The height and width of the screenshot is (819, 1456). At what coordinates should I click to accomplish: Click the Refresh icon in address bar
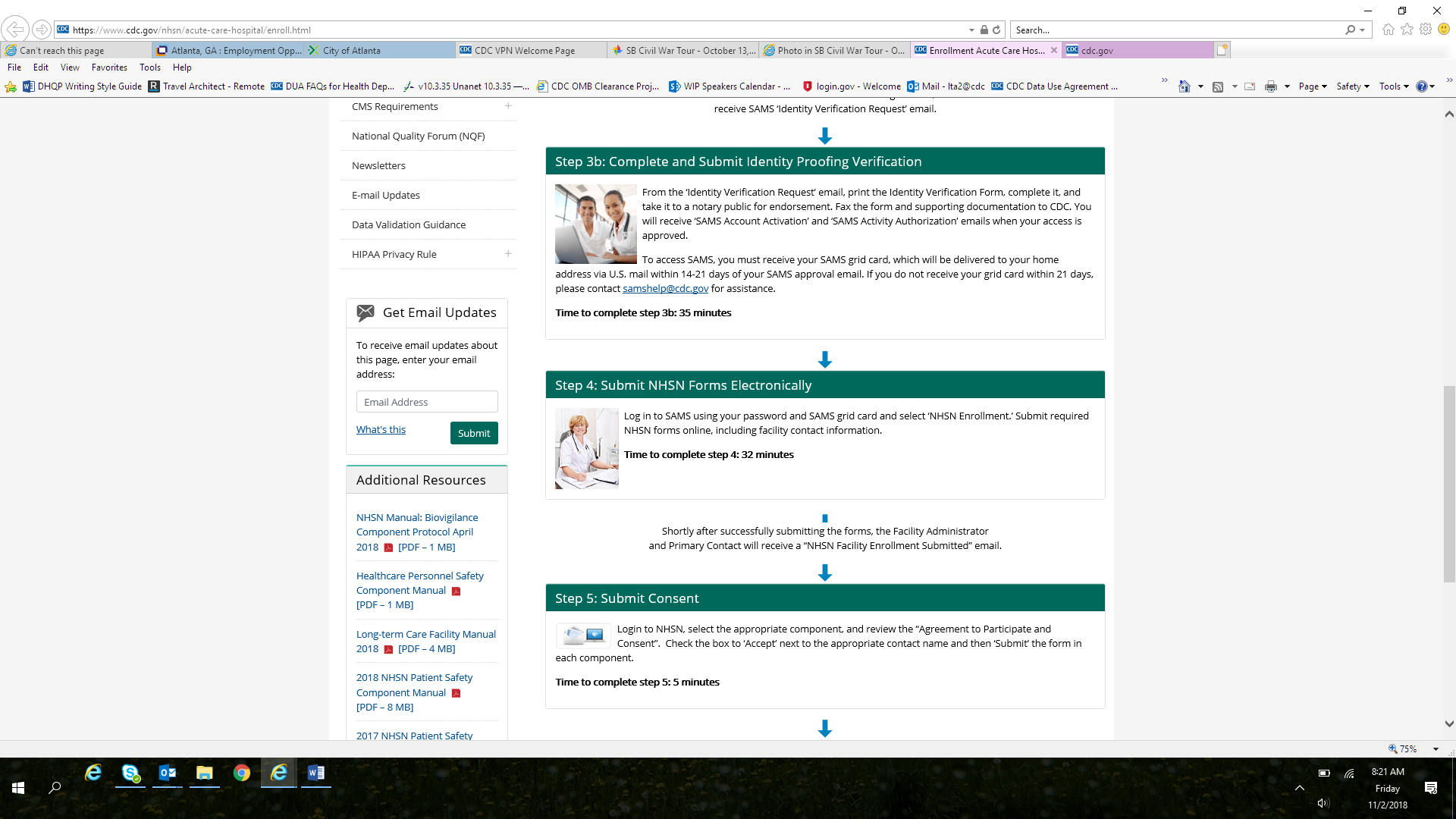[x=996, y=30]
